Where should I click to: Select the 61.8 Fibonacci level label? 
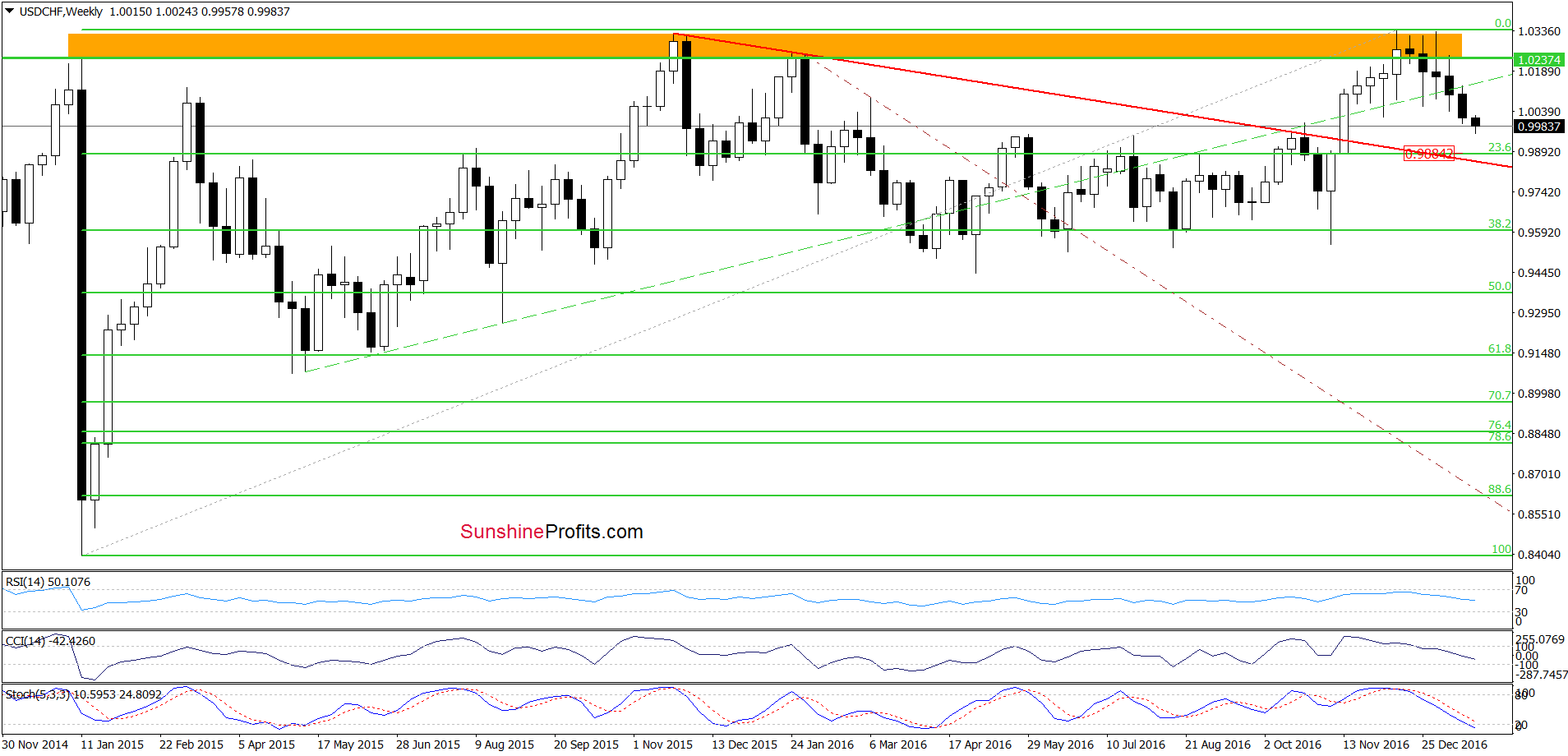[1499, 348]
